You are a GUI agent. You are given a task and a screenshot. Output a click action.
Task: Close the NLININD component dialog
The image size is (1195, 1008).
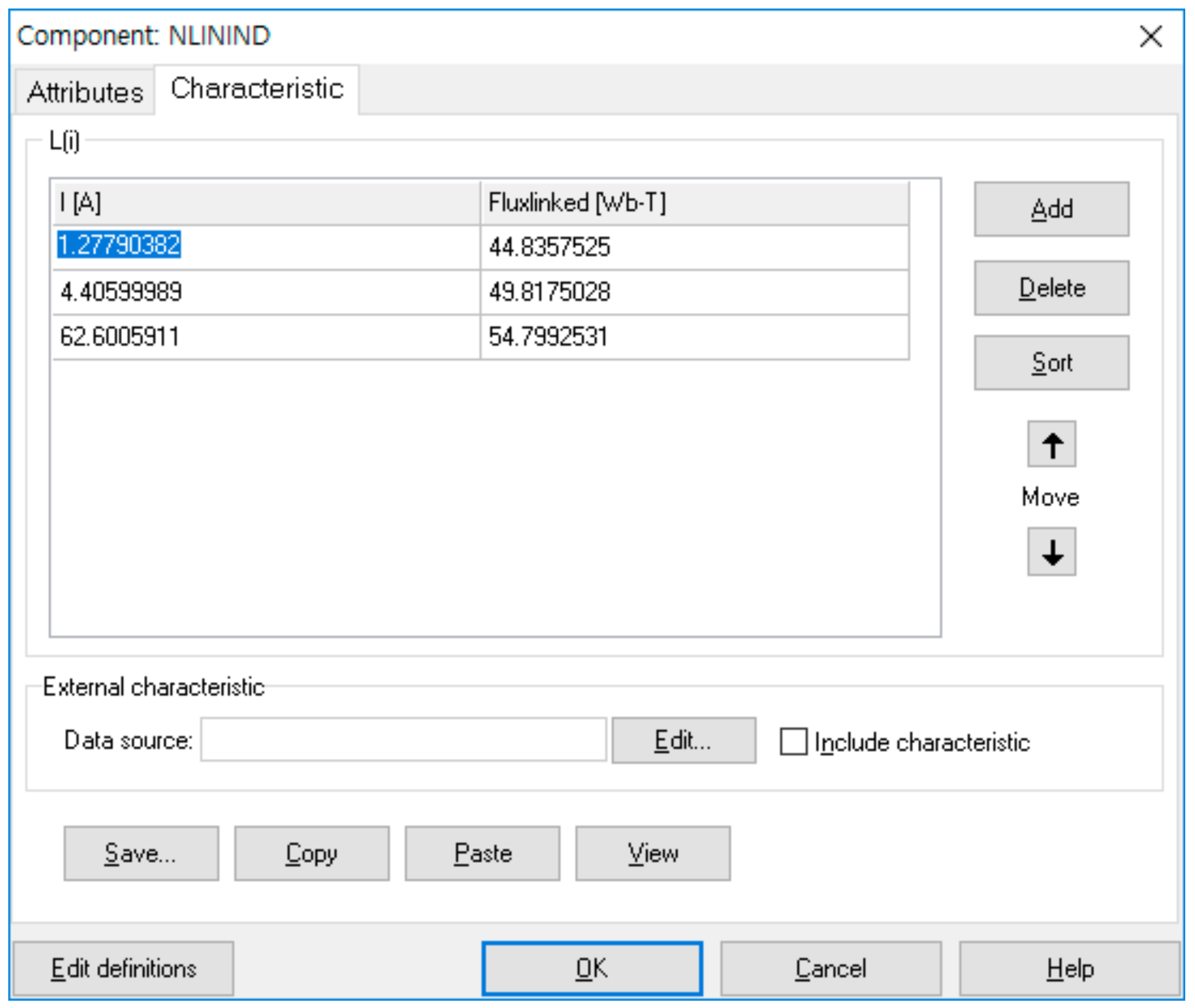pyautogui.click(x=1150, y=37)
